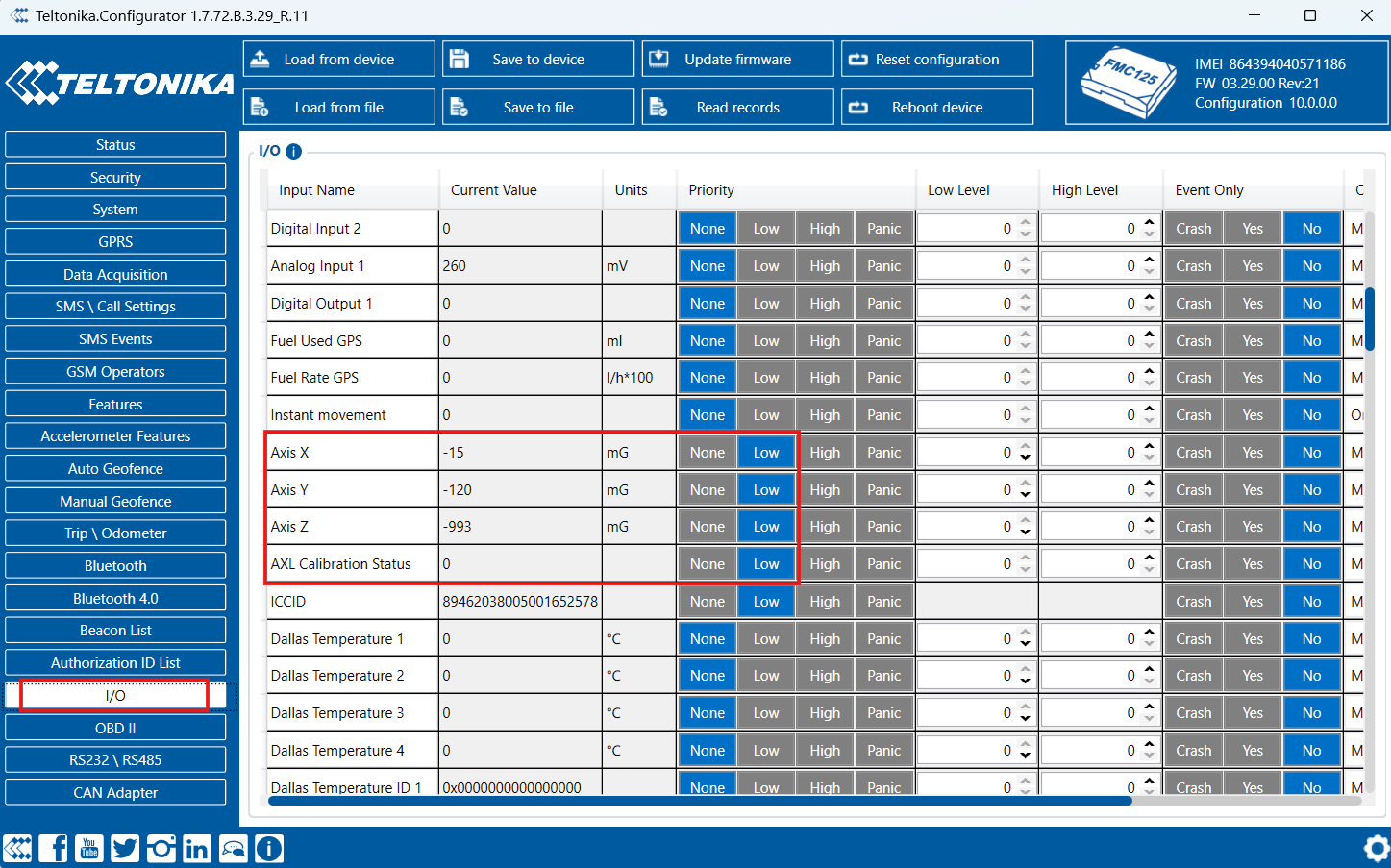Increase Dallas Temperature 1 High Level value

[1150, 633]
